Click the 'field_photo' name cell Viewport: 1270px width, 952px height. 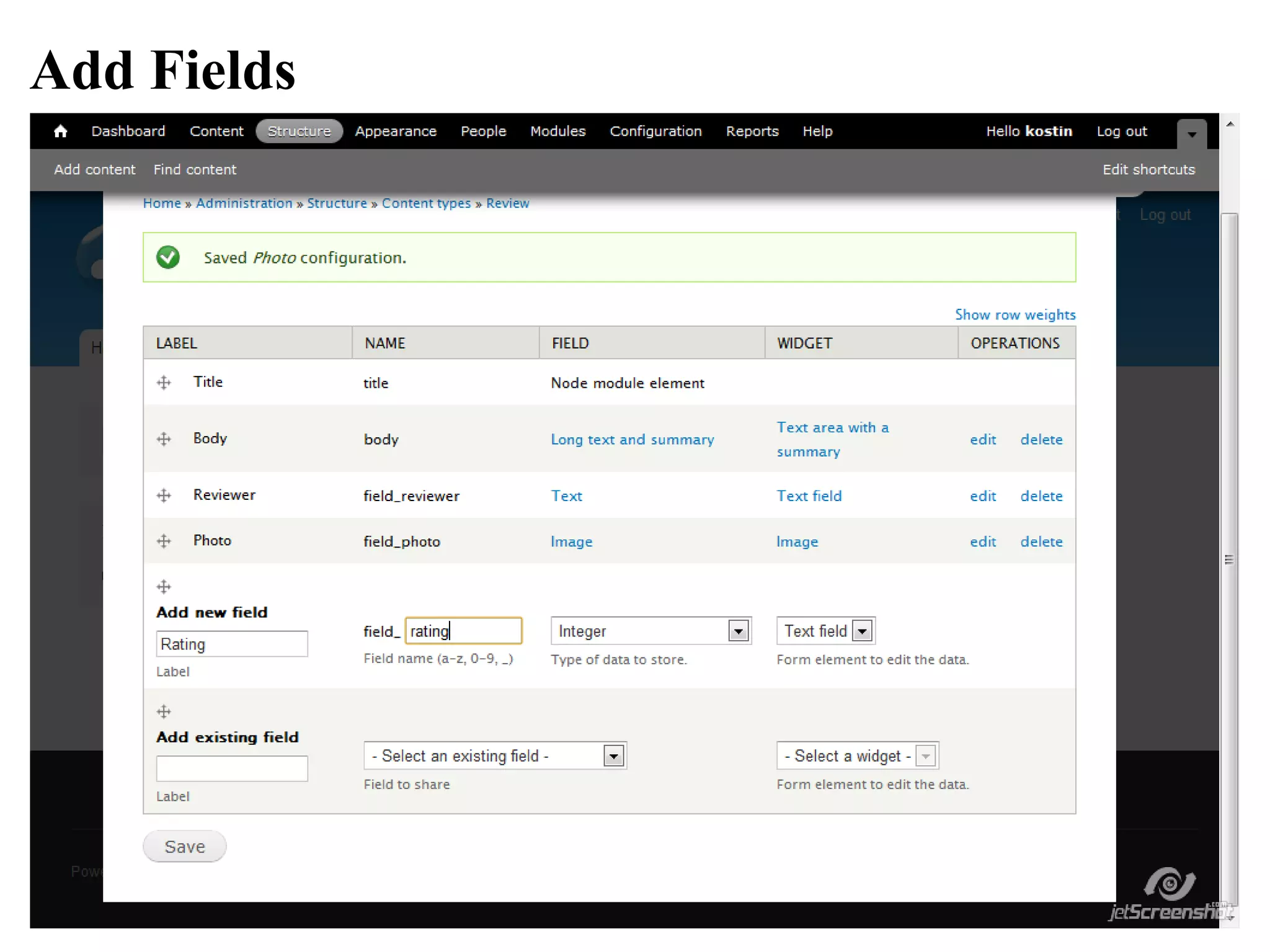pyautogui.click(x=402, y=542)
